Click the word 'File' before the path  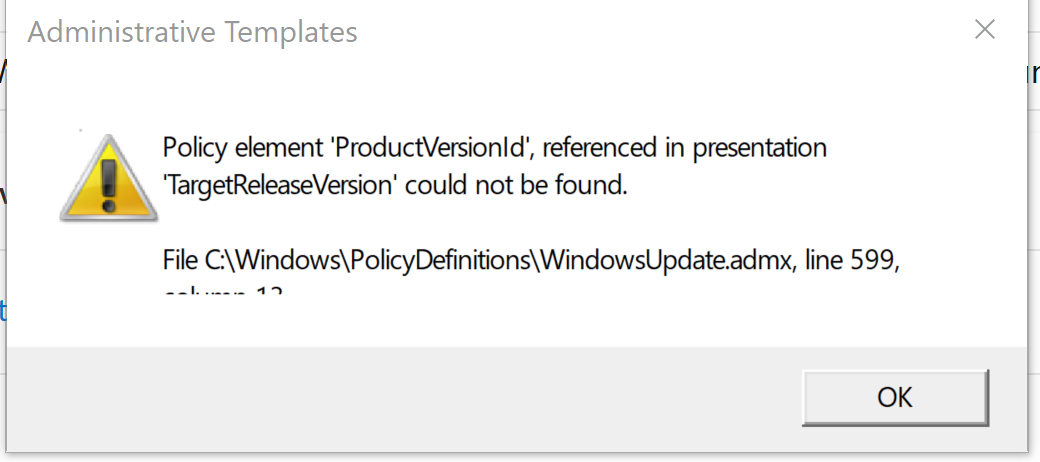[x=180, y=260]
